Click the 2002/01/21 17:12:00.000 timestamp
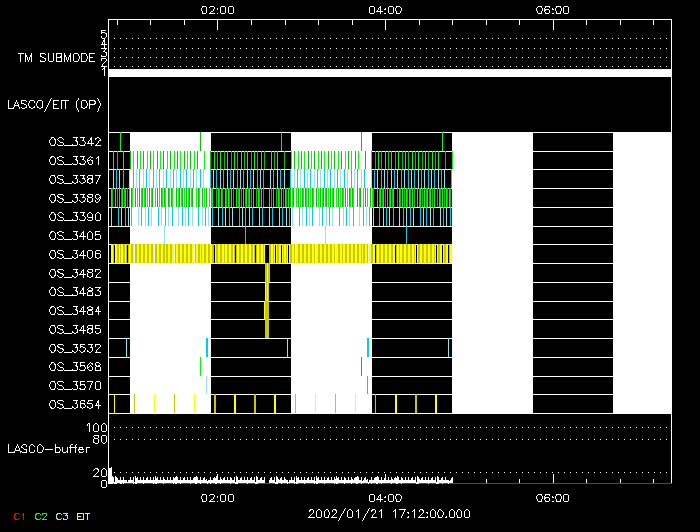Screen dimensions: 700x532 389,514
